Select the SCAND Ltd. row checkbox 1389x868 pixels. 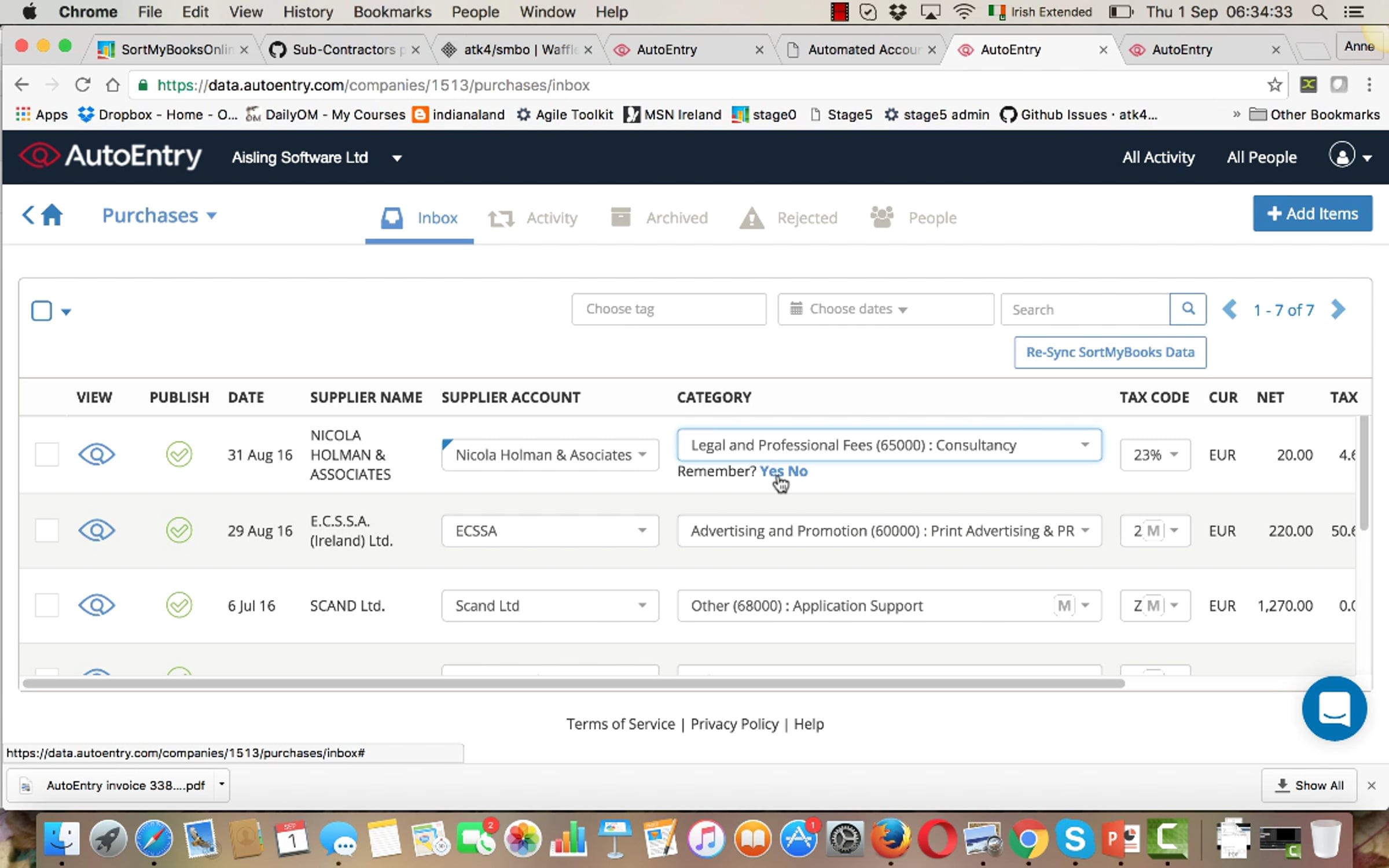click(47, 605)
